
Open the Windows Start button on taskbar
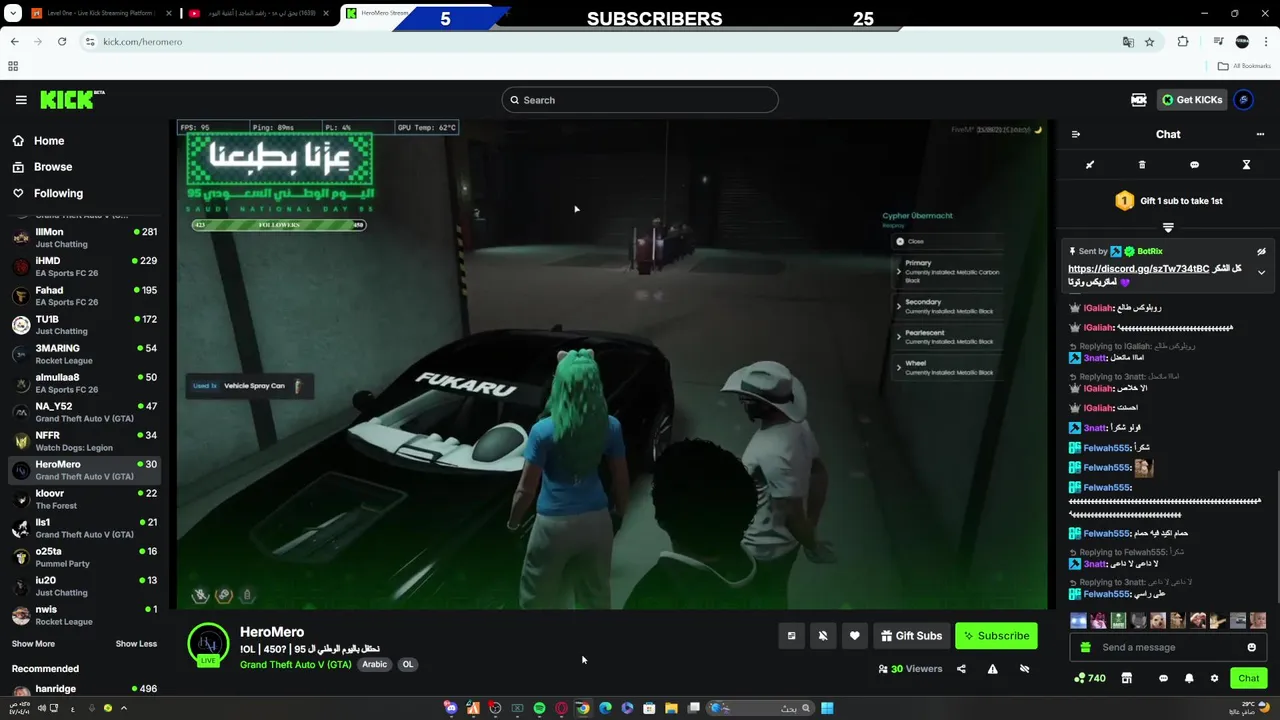point(827,708)
